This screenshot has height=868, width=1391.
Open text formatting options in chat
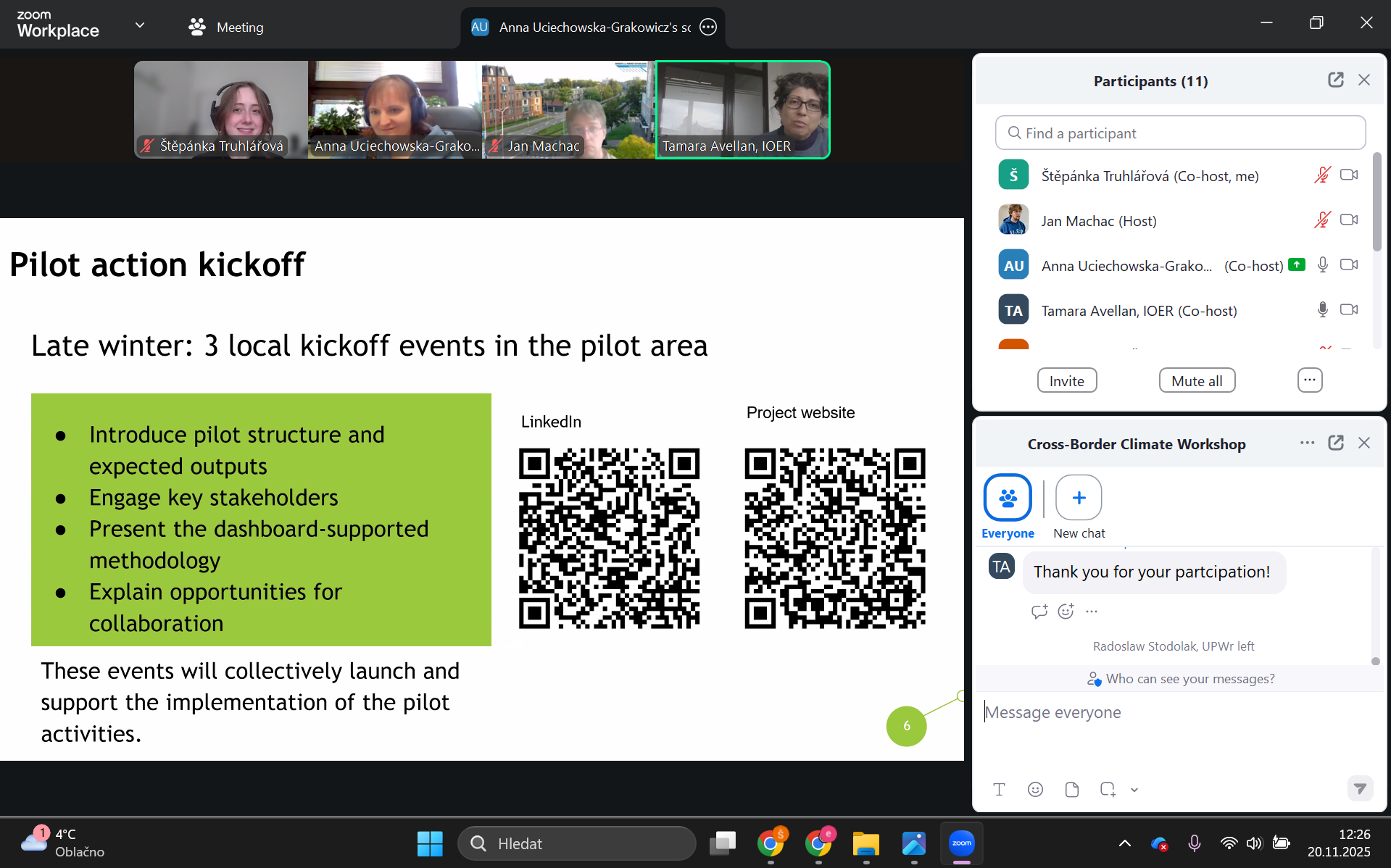click(999, 790)
